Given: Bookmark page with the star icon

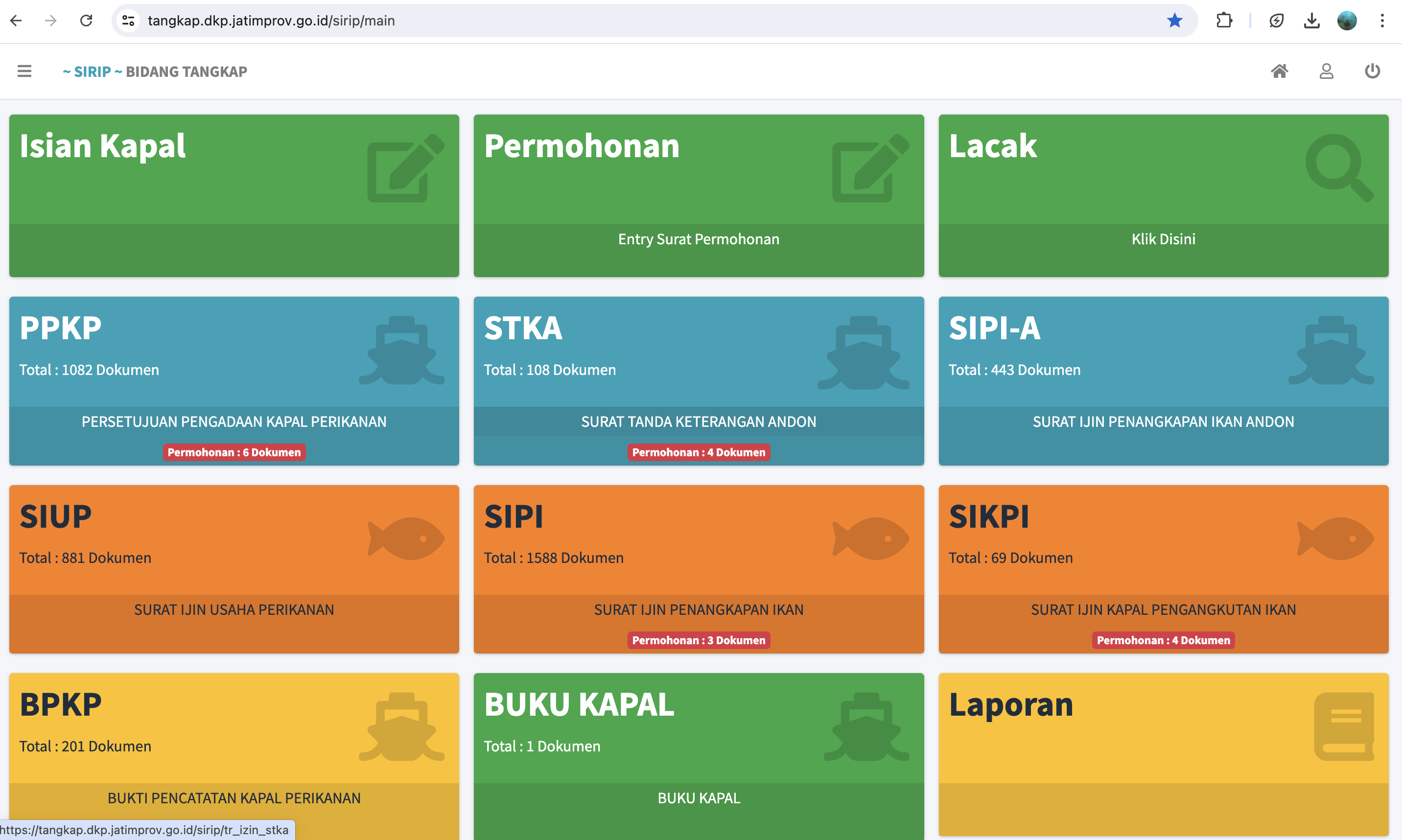Looking at the screenshot, I should coord(1174,21).
